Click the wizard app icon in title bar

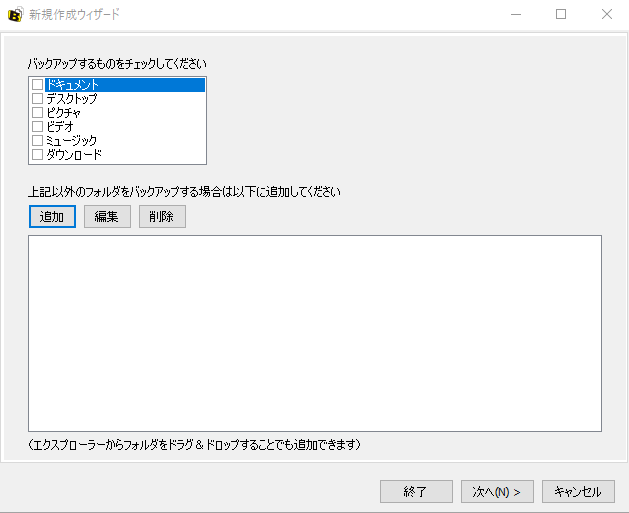15,15
